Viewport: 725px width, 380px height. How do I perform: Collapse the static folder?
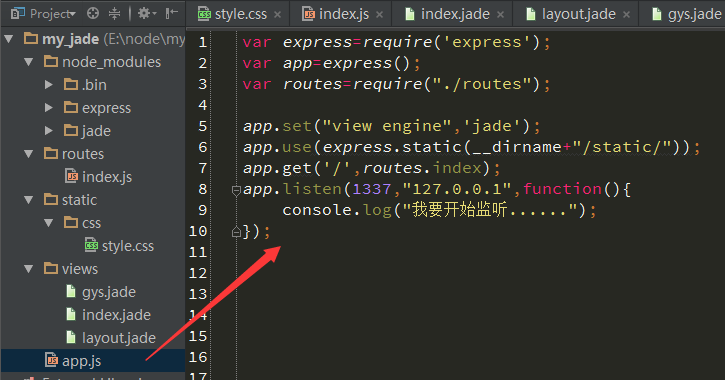tap(29, 200)
